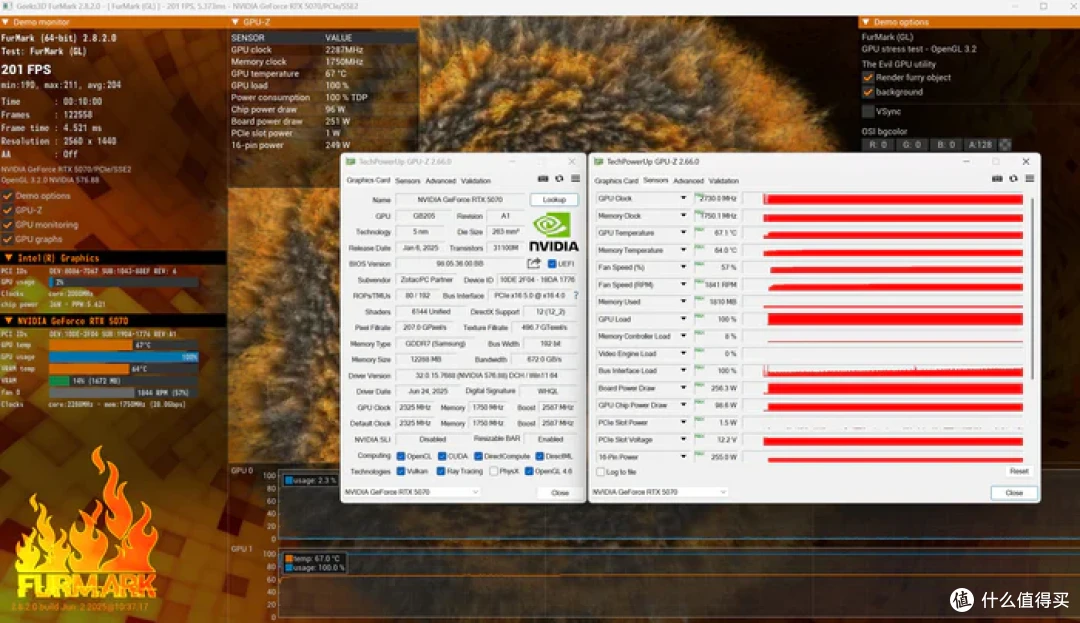Image resolution: width=1080 pixels, height=623 pixels.
Task: Open Memory Temperature sensor dropdown arrow
Action: click(683, 250)
